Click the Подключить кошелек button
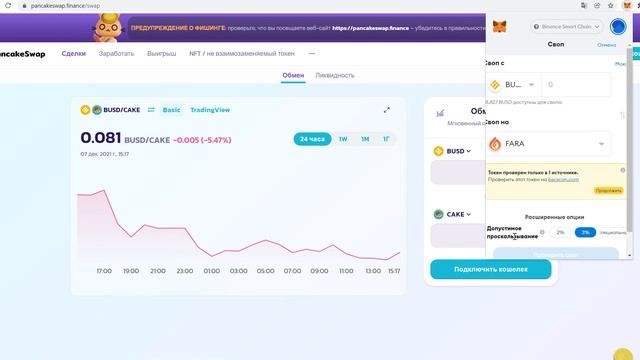Viewport: 640px width, 360px height. pyautogui.click(x=491, y=269)
